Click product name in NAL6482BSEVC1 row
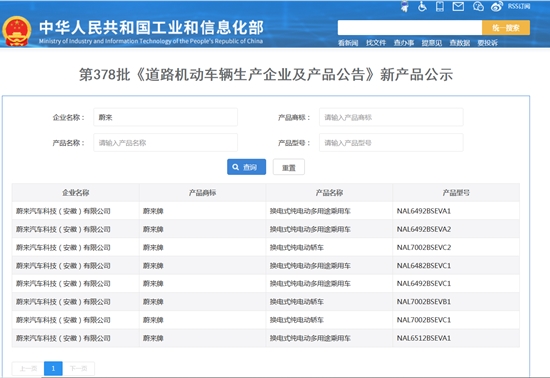The width and height of the screenshot is (550, 378). coord(310,266)
